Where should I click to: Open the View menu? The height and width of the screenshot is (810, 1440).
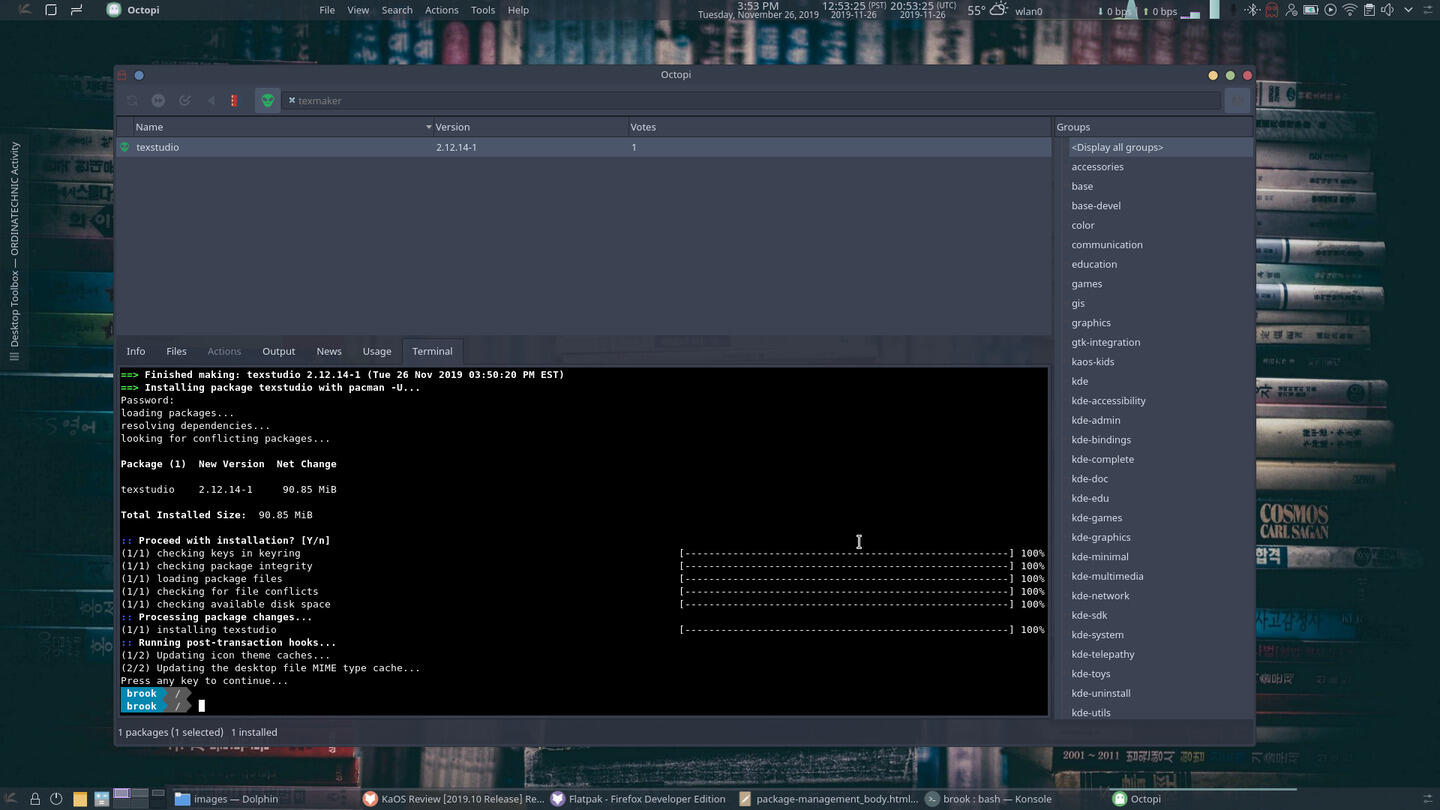[x=358, y=10]
